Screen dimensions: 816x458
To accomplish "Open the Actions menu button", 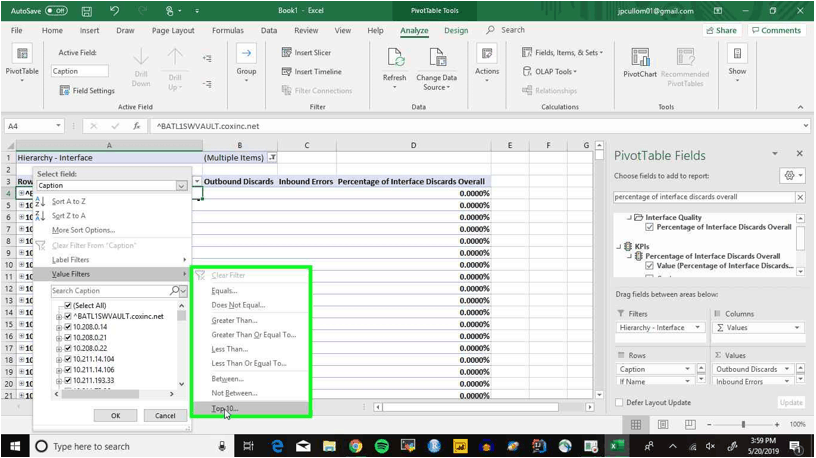I will tap(487, 65).
